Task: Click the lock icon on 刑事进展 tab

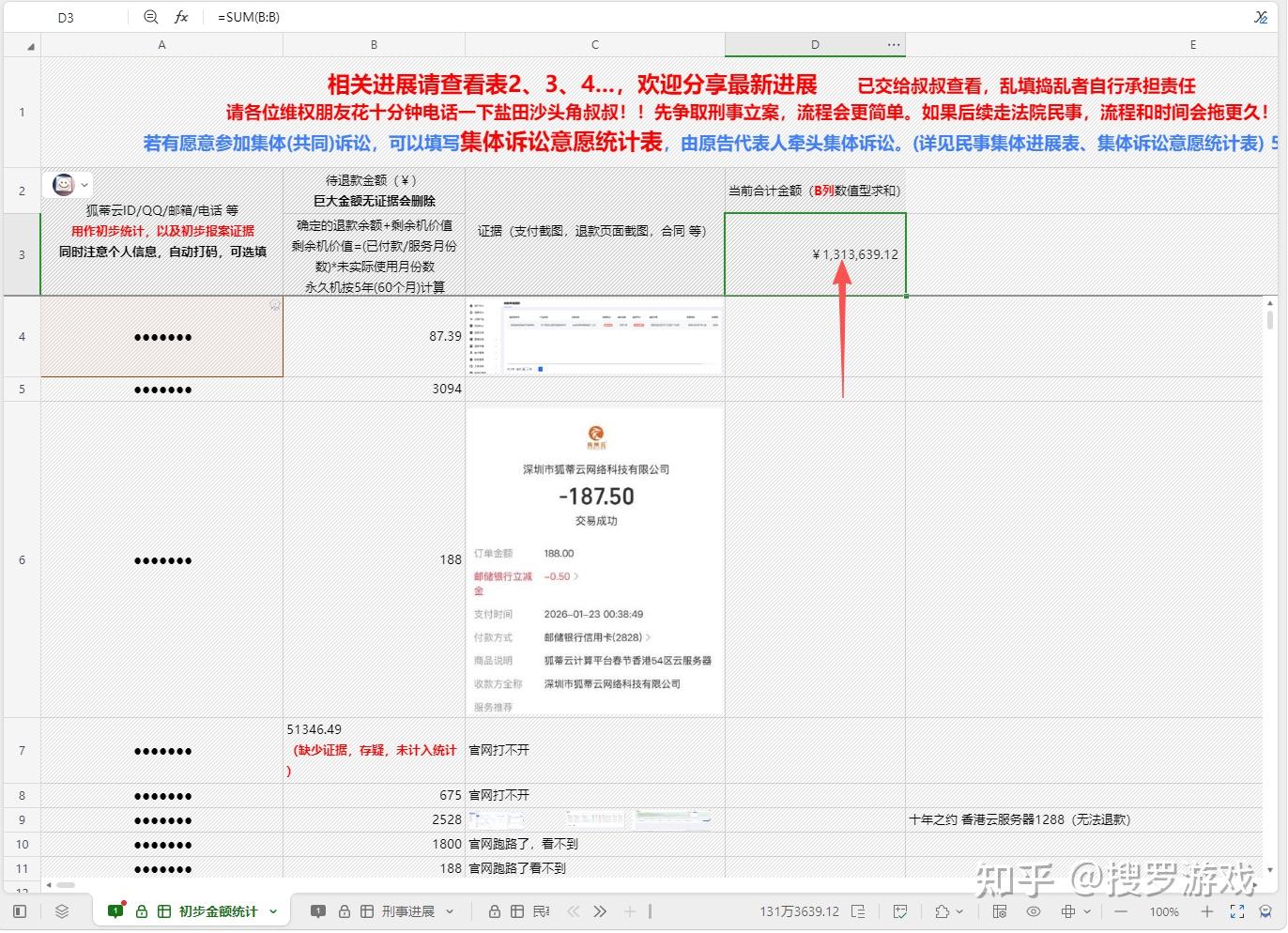Action: (345, 911)
